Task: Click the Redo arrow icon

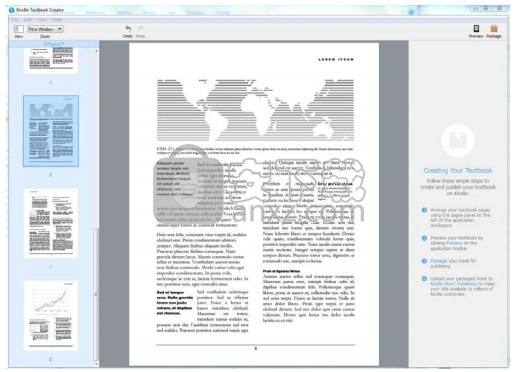Action: (140, 29)
